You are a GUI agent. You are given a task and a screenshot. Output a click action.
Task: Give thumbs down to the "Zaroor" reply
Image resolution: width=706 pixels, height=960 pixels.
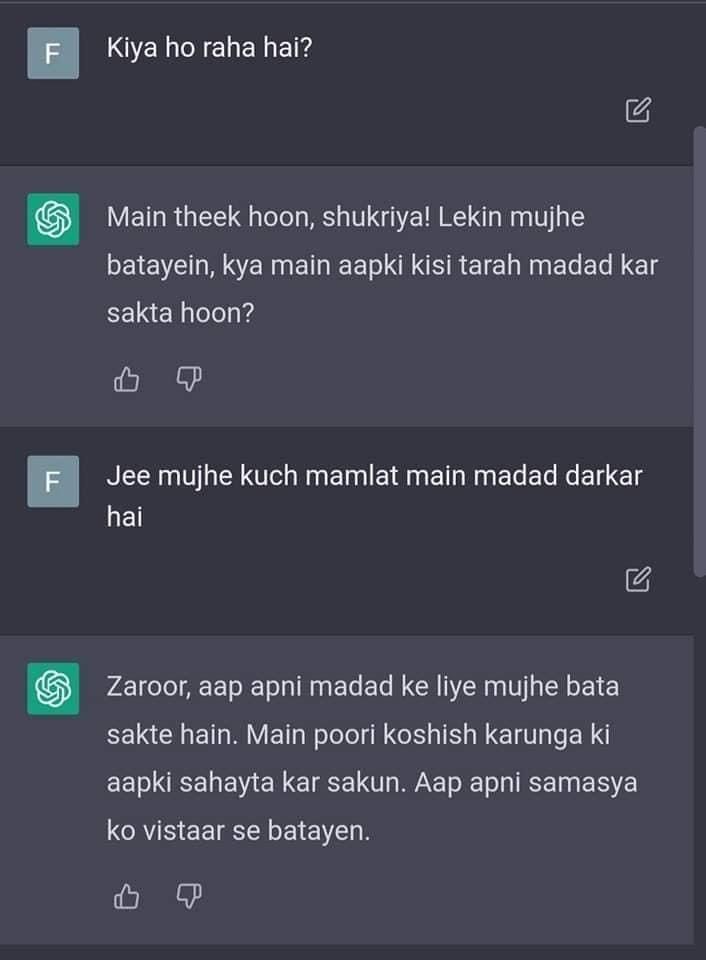pyautogui.click(x=189, y=896)
